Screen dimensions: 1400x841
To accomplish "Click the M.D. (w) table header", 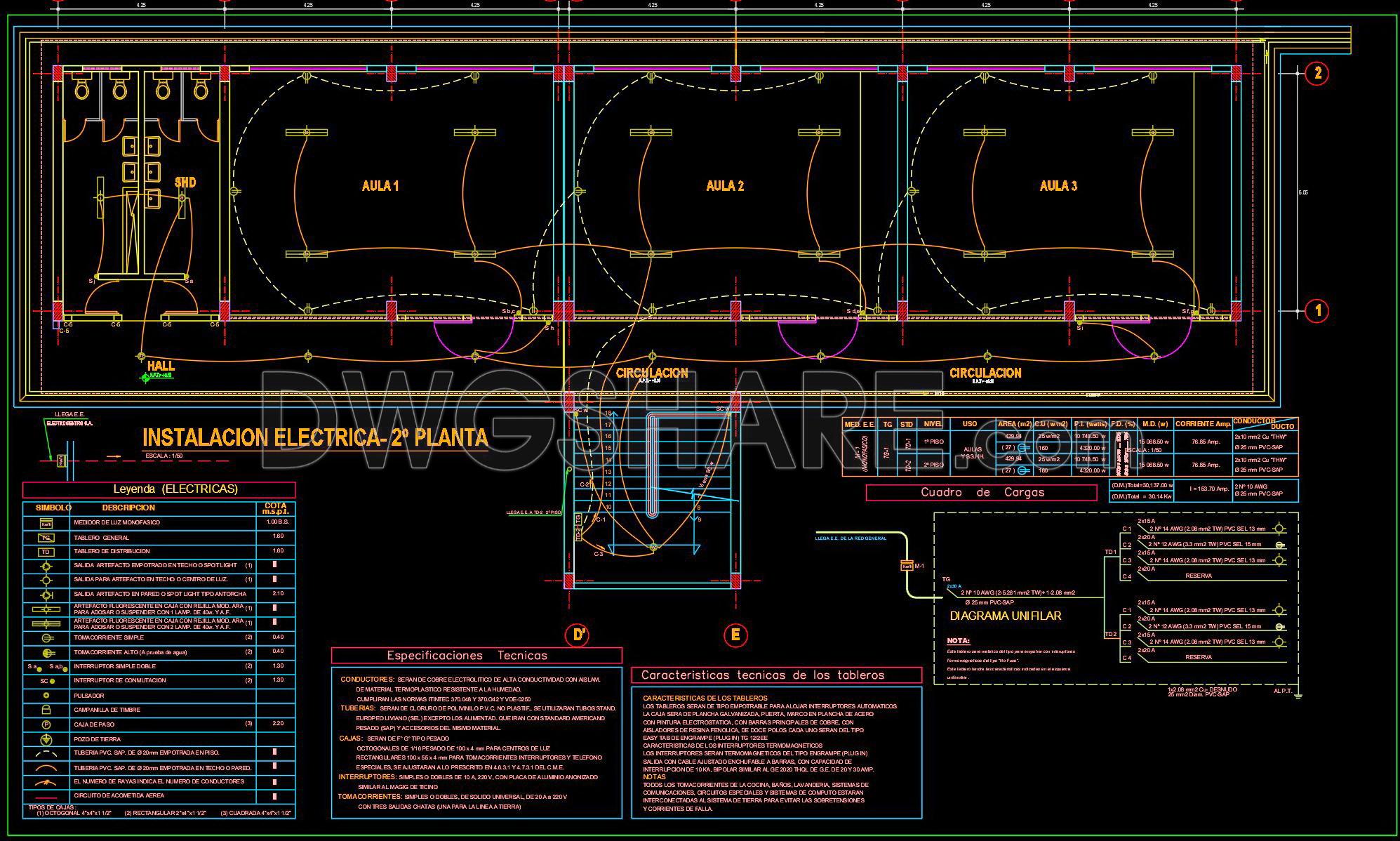I will (1154, 424).
